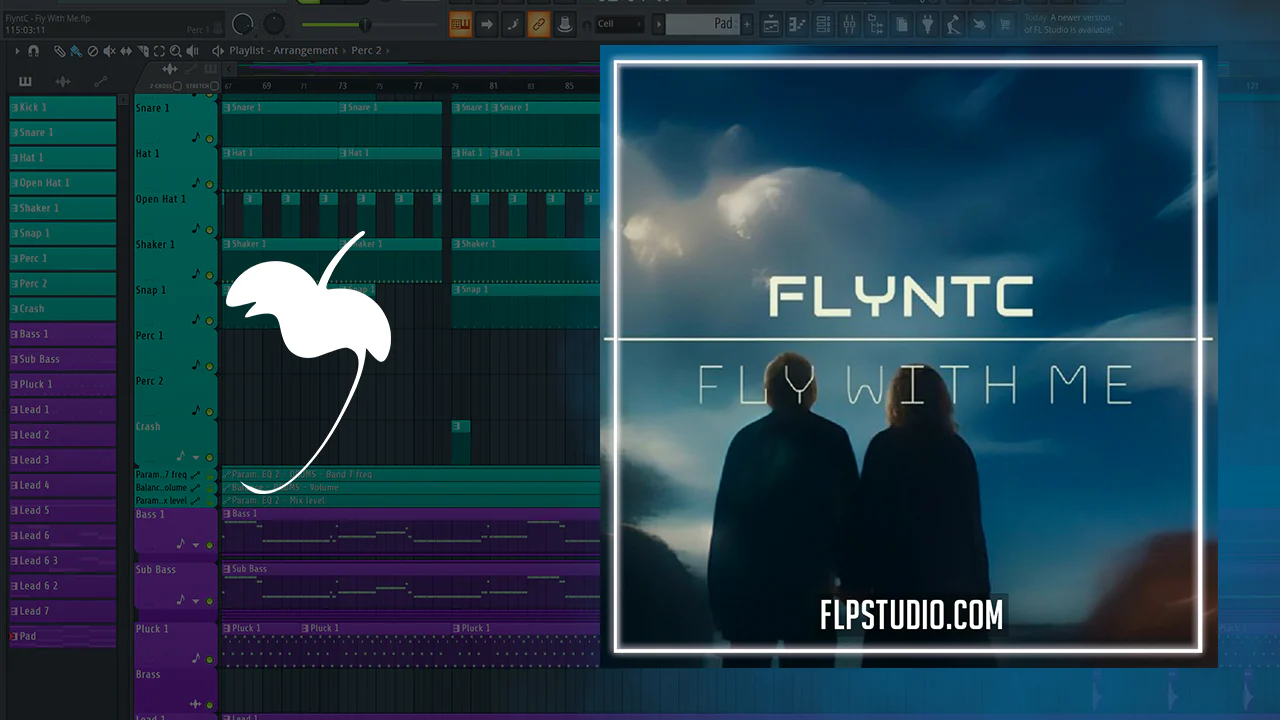Click the Playlist - Arrangement breadcrumb
This screenshot has height=720, width=1280.
point(286,50)
